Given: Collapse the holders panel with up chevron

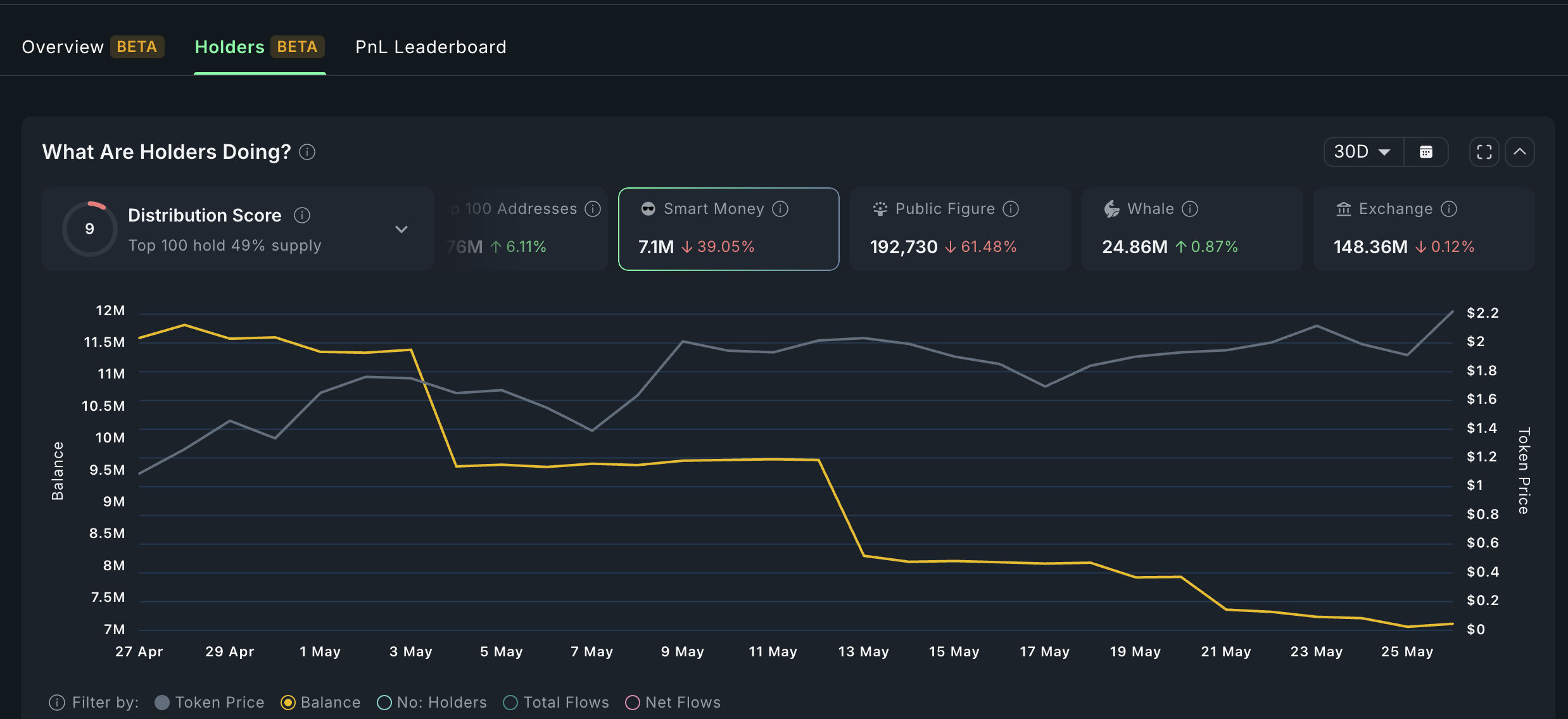Looking at the screenshot, I should (x=1519, y=152).
